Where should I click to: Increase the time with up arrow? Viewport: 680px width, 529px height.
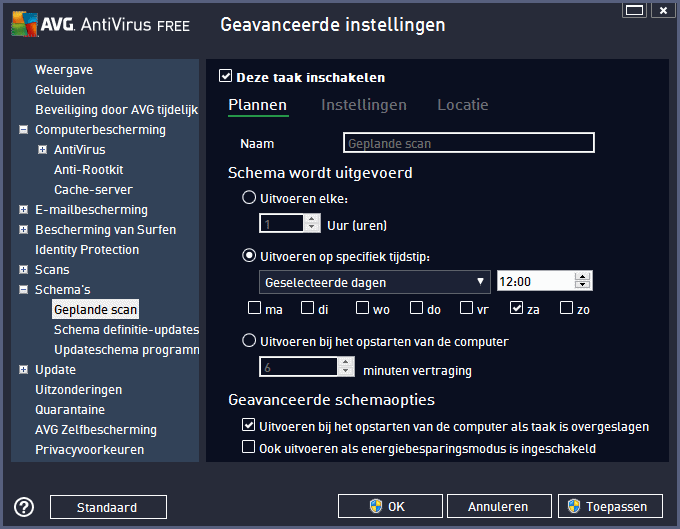point(583,277)
